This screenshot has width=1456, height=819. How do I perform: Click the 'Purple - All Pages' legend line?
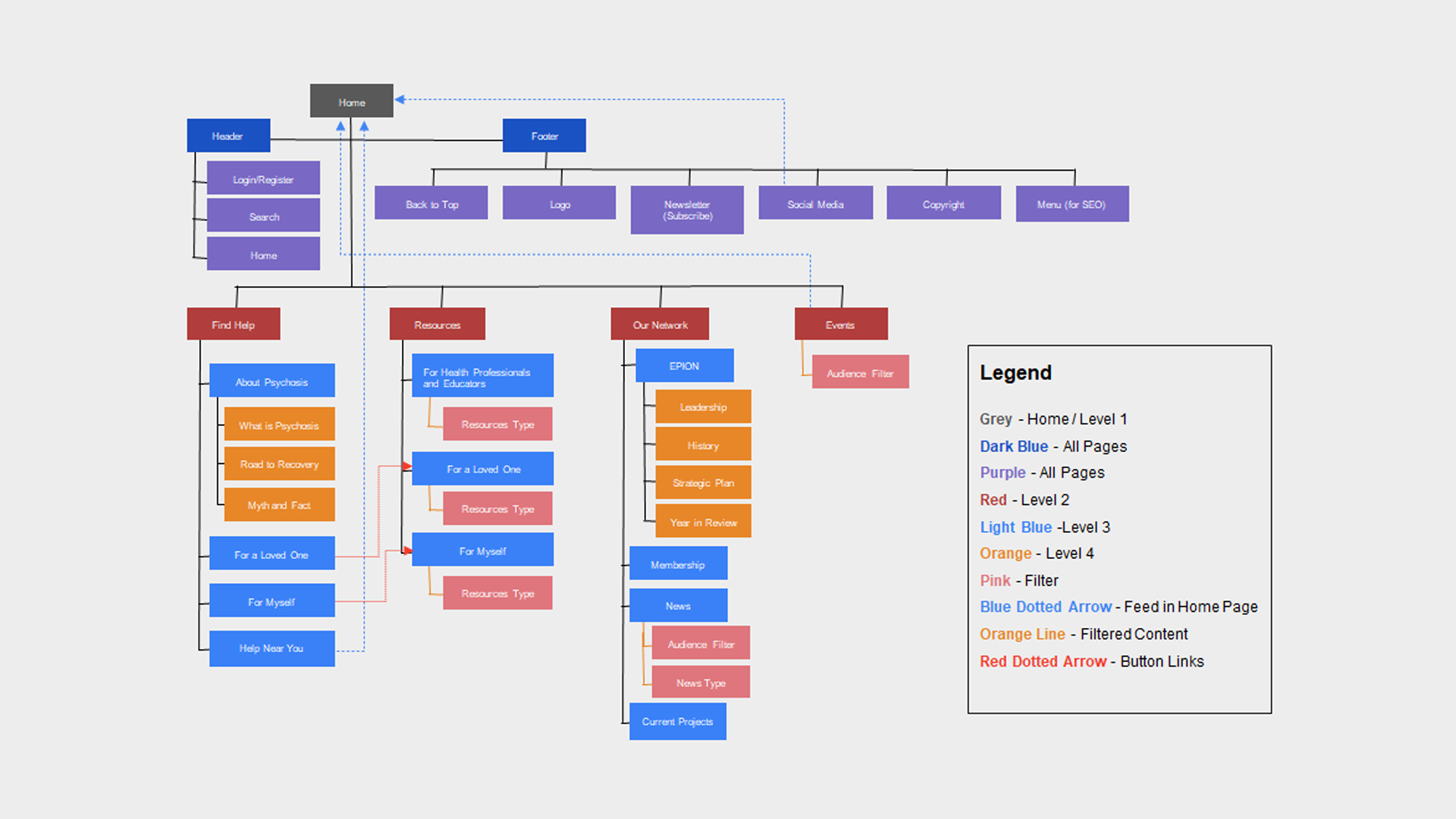click(x=1042, y=472)
